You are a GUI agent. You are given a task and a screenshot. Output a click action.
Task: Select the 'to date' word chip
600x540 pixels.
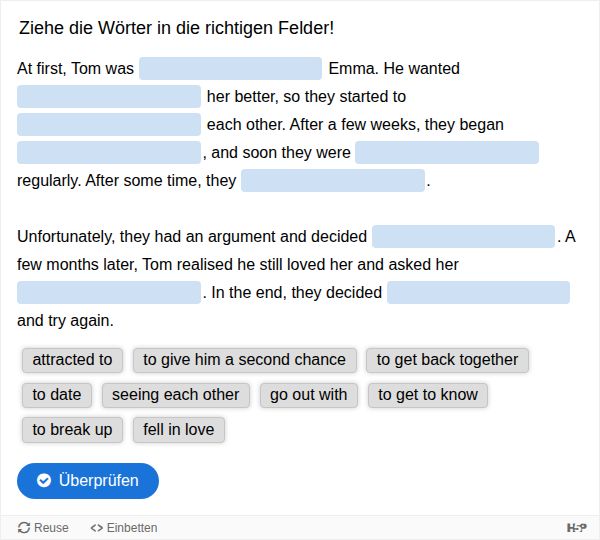(57, 395)
